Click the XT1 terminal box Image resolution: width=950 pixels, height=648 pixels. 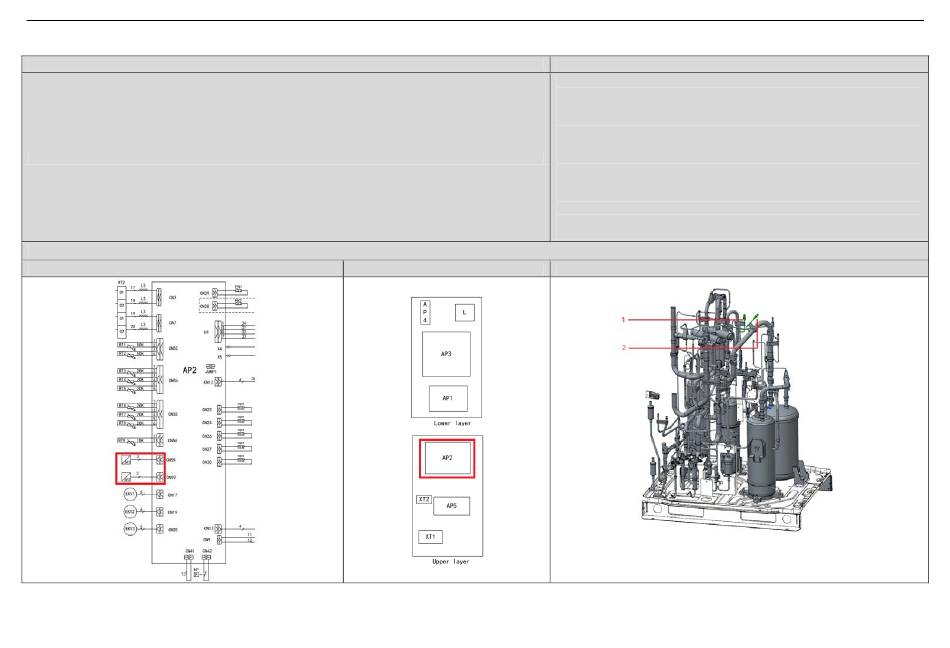[x=430, y=537]
